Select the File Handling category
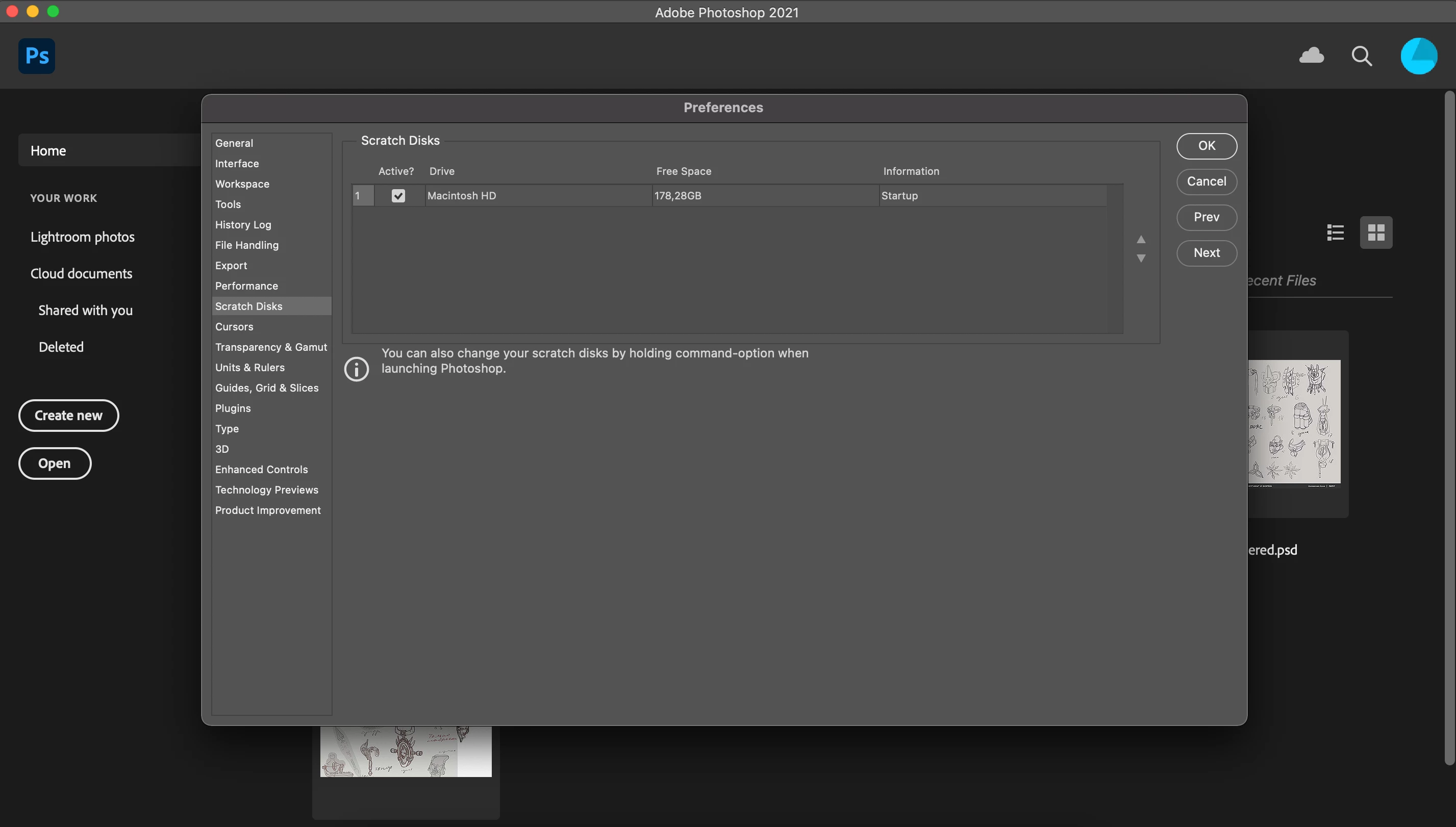 pos(246,245)
